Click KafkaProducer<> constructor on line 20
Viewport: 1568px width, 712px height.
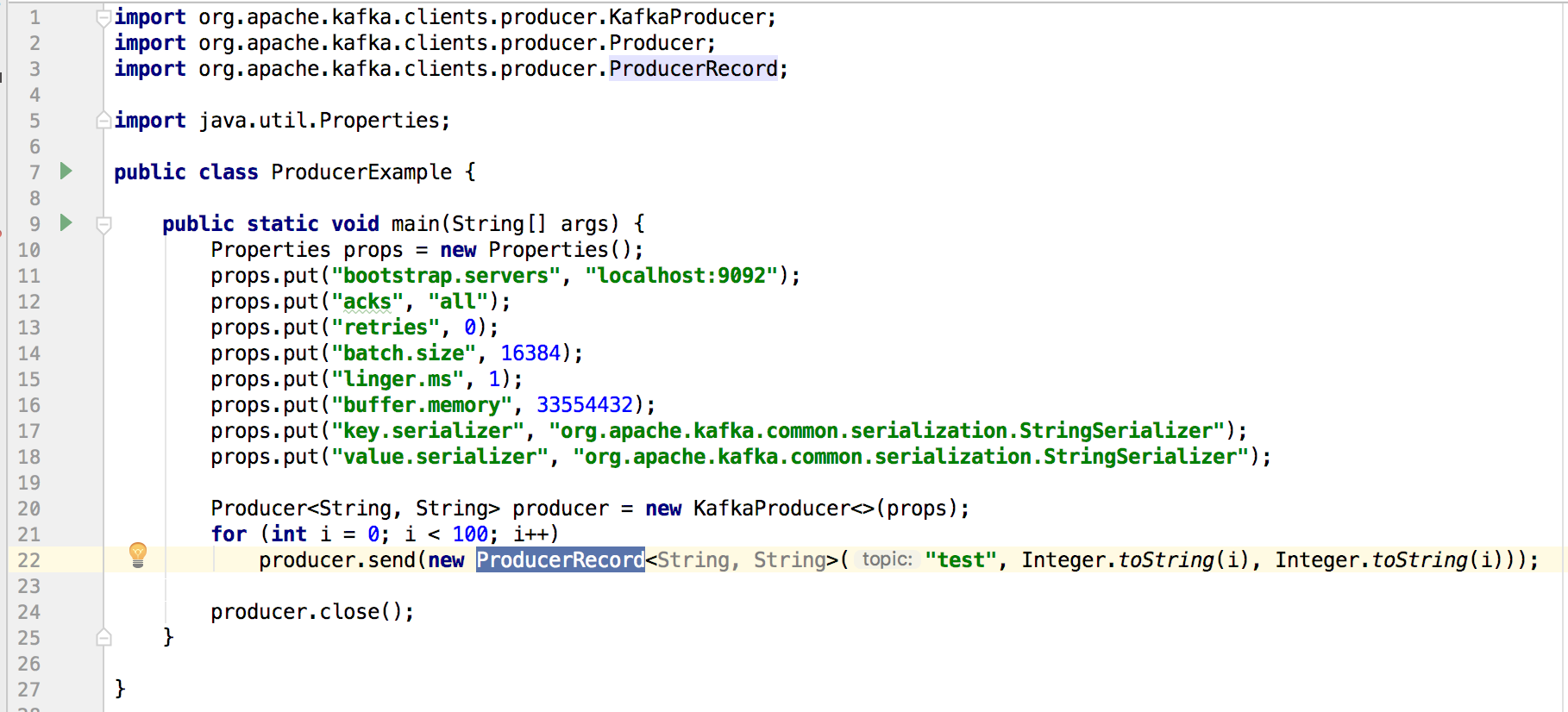click(x=784, y=508)
